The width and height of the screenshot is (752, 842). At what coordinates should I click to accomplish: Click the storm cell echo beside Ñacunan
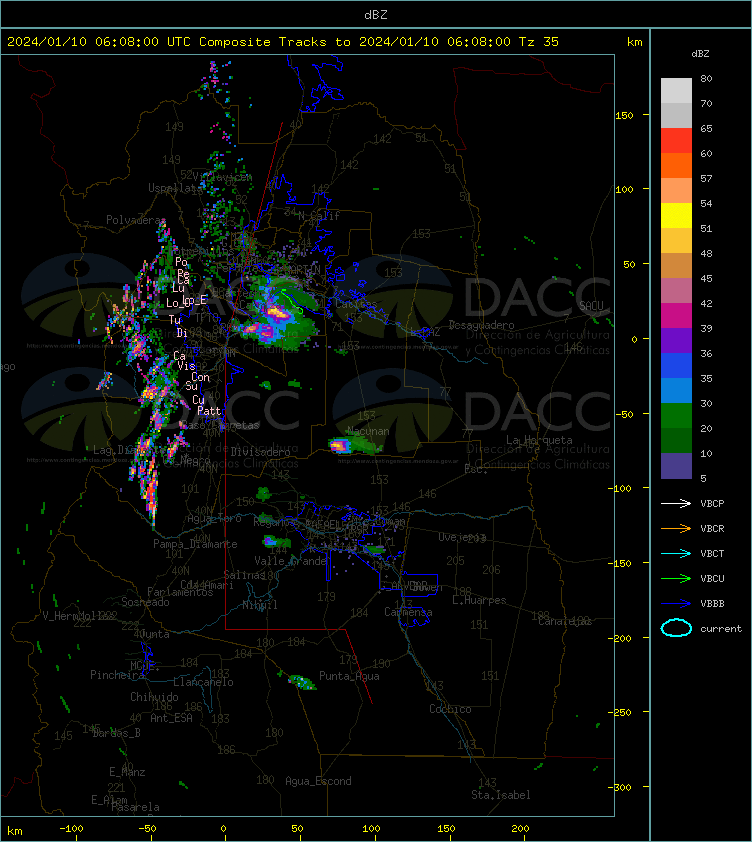(x=341, y=445)
